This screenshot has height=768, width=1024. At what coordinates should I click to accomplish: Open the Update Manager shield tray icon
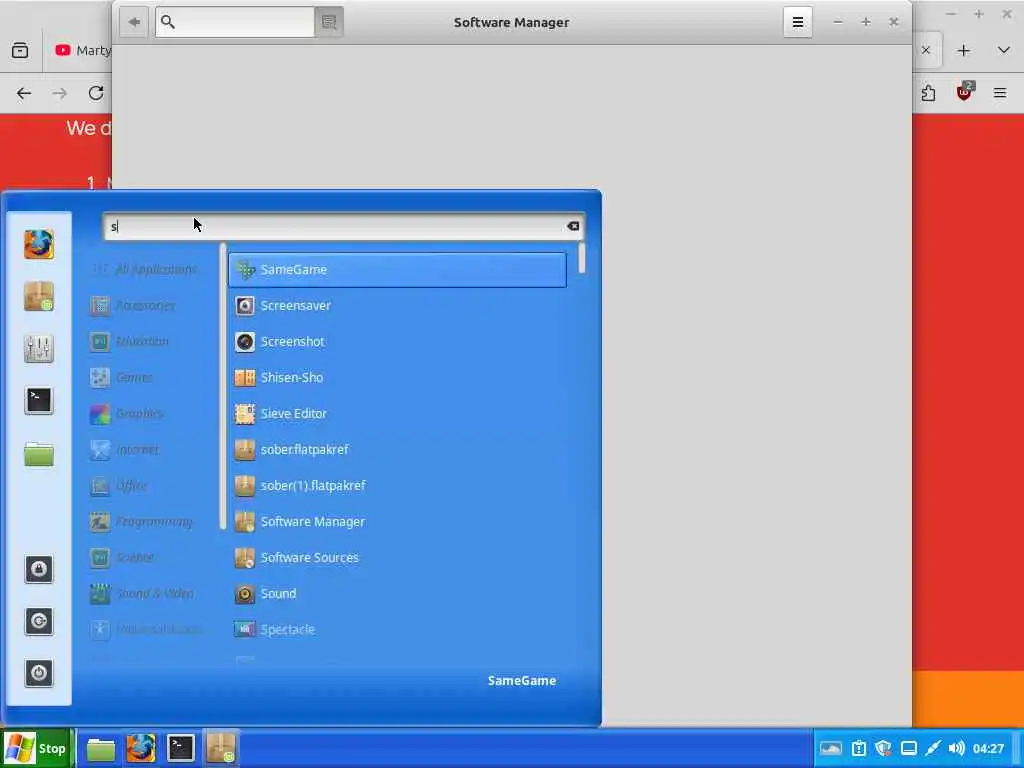tap(884, 748)
